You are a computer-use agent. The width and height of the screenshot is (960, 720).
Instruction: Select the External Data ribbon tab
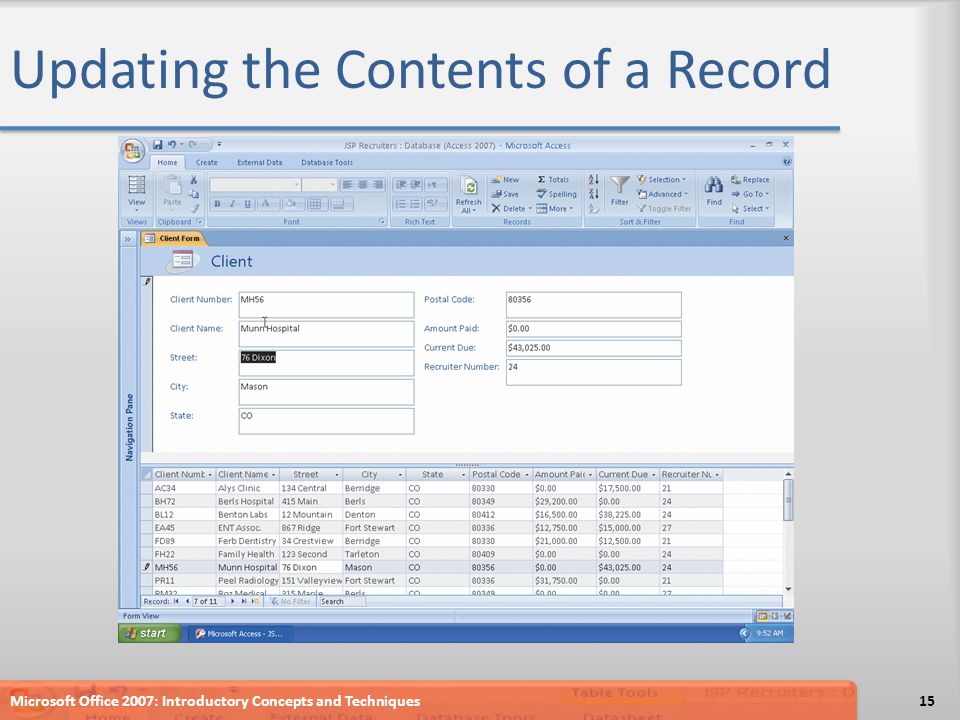[x=260, y=162]
